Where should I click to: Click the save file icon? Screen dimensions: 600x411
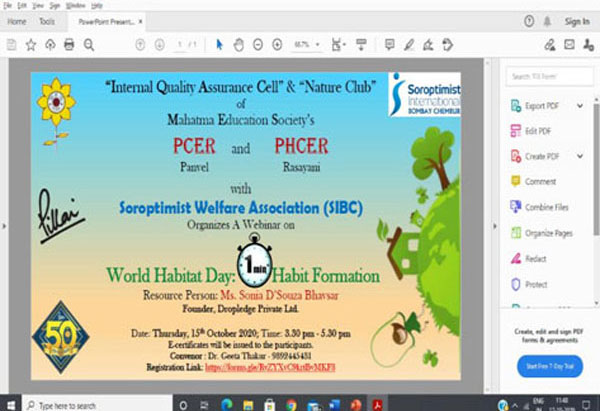[11, 45]
